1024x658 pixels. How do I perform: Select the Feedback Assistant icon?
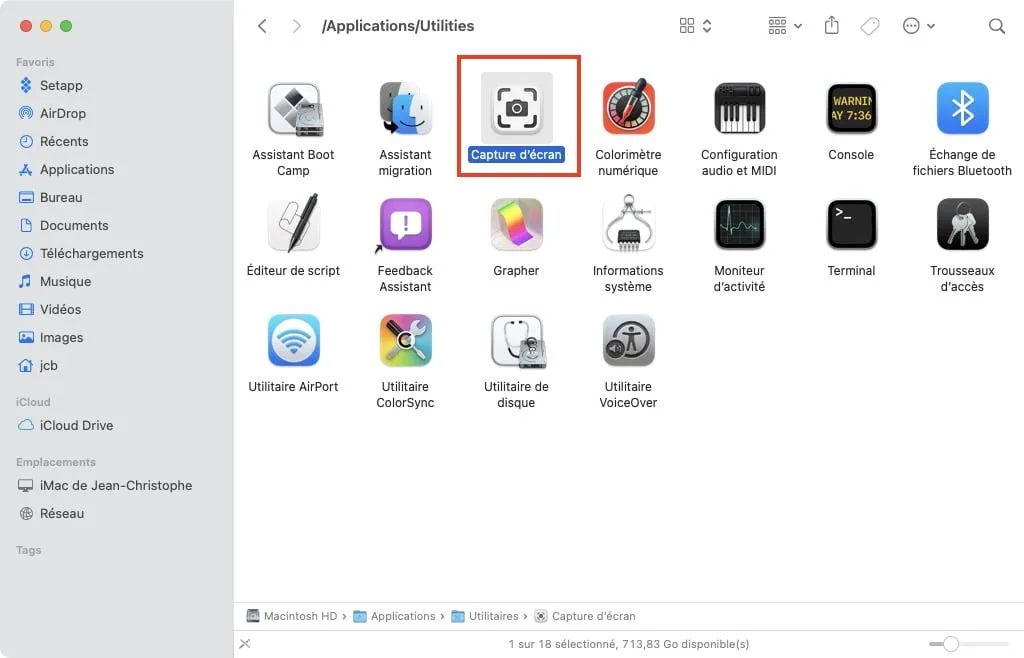pyautogui.click(x=405, y=225)
